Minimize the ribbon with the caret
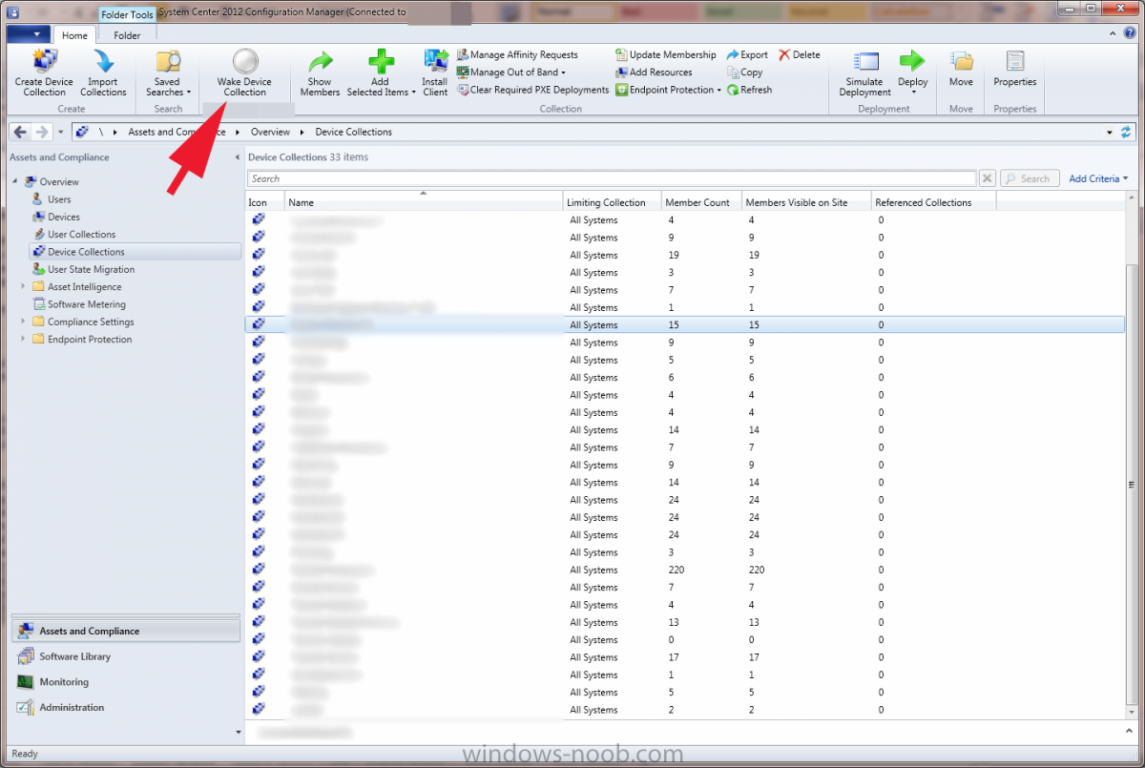 tap(1112, 34)
